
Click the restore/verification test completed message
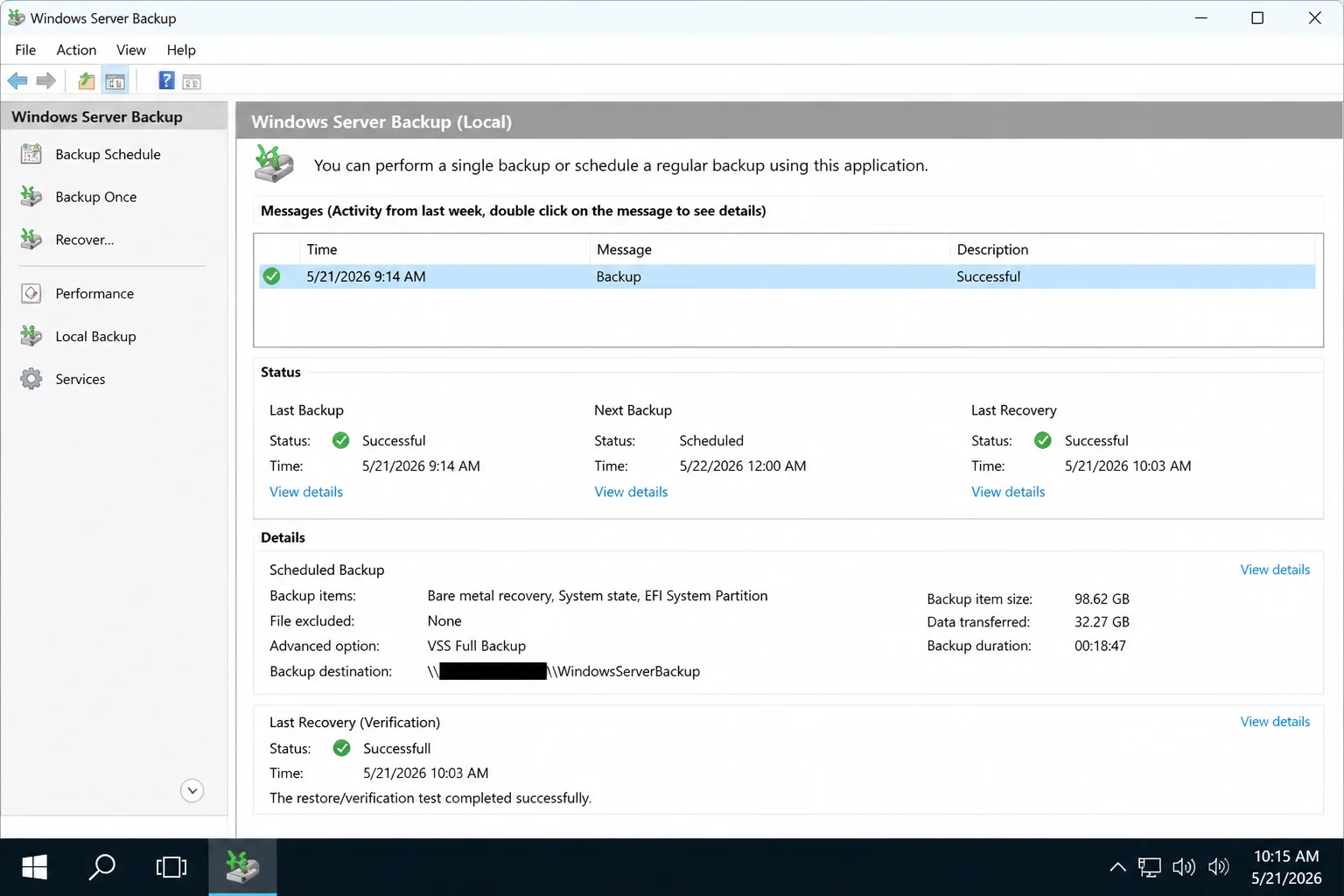(x=430, y=798)
